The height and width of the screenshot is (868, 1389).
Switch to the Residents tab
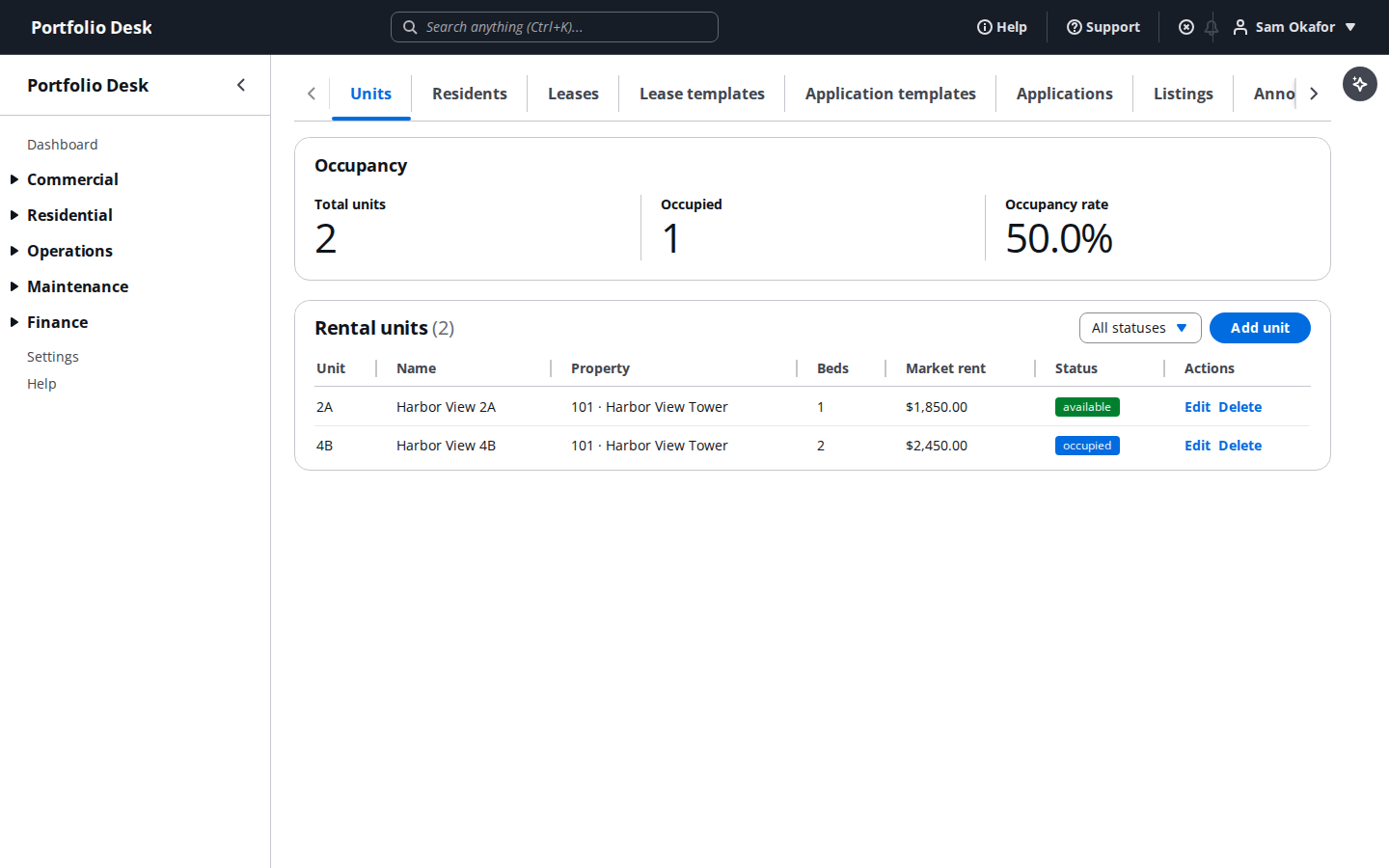[x=470, y=94]
